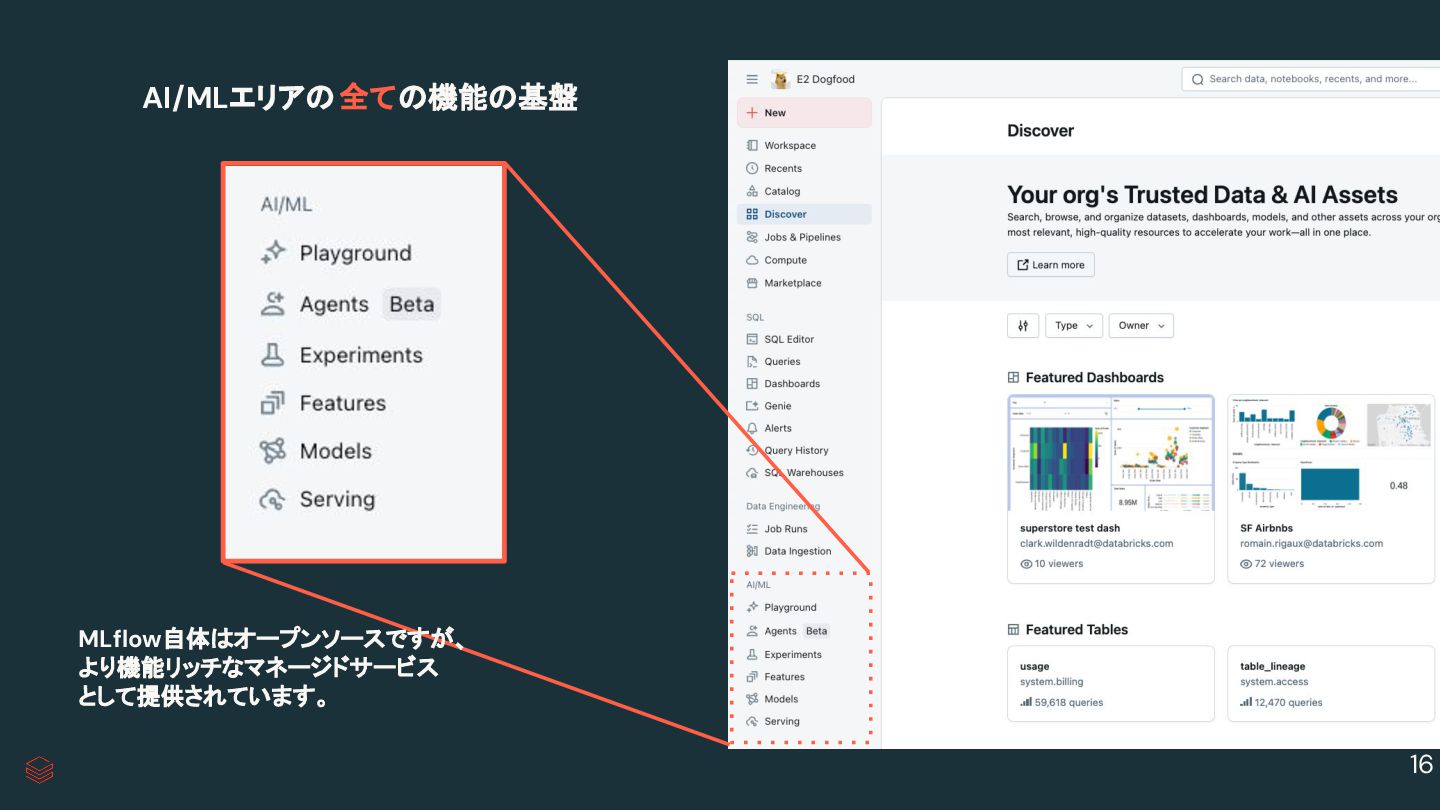Click clark.wildenradt@databricks.com owner text
This screenshot has width=1440, height=810.
1096,544
